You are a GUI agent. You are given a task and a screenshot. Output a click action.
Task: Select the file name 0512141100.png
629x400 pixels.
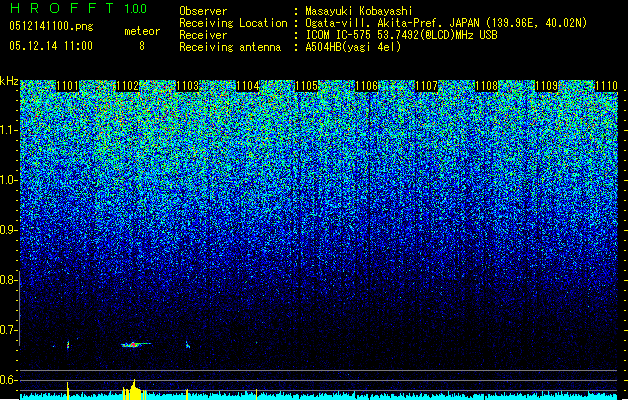(51, 26)
